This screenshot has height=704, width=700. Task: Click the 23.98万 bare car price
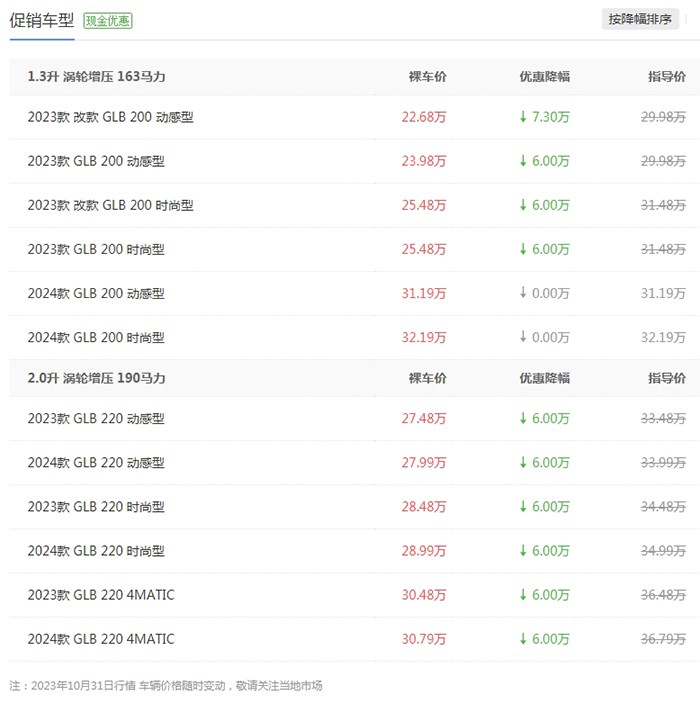(424, 161)
